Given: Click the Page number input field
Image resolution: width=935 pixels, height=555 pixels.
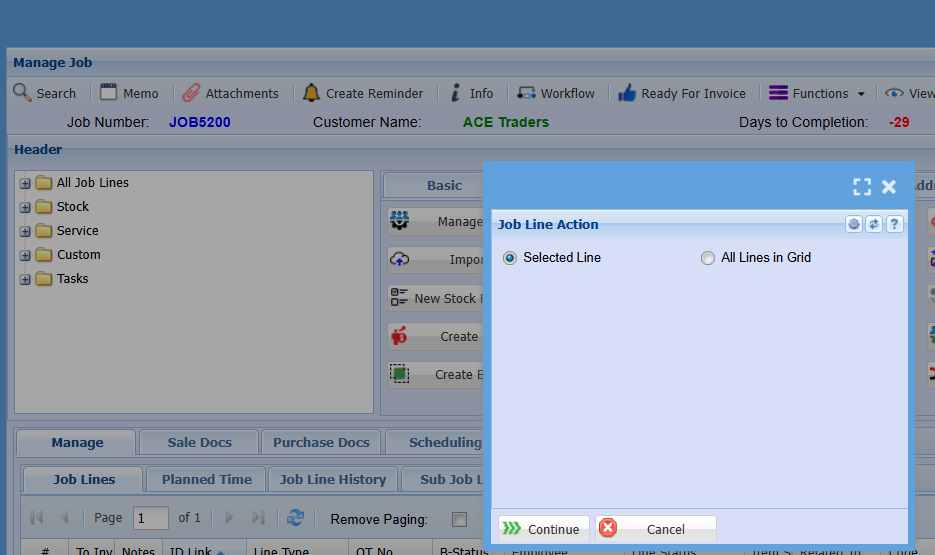Looking at the screenshot, I should (x=151, y=518).
